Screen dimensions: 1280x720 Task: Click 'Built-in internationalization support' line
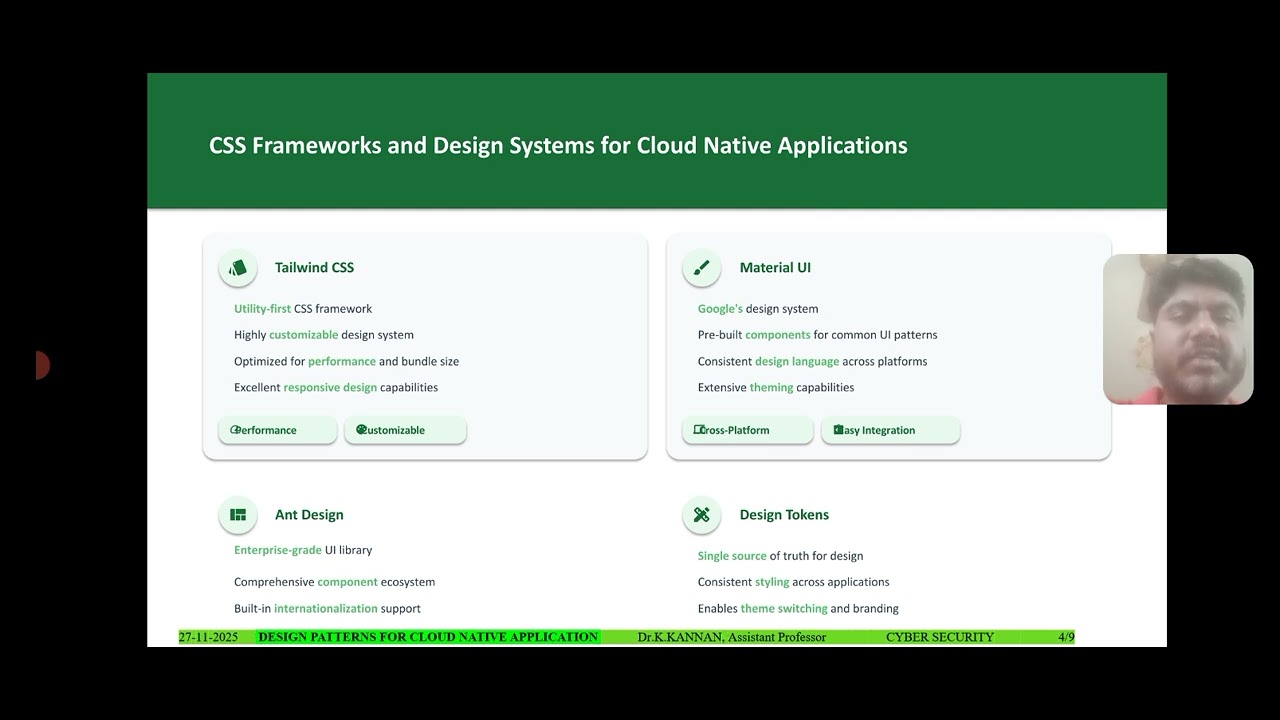[x=327, y=608]
